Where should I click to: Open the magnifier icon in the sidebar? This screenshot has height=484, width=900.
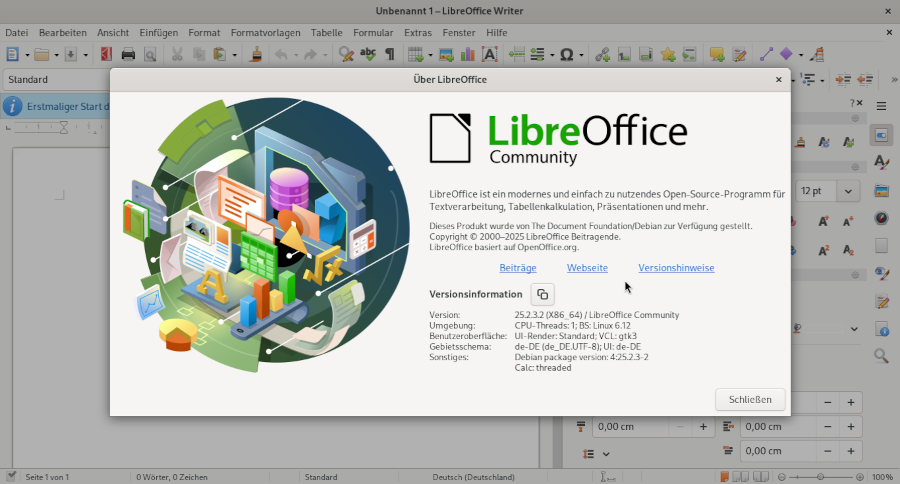point(882,356)
